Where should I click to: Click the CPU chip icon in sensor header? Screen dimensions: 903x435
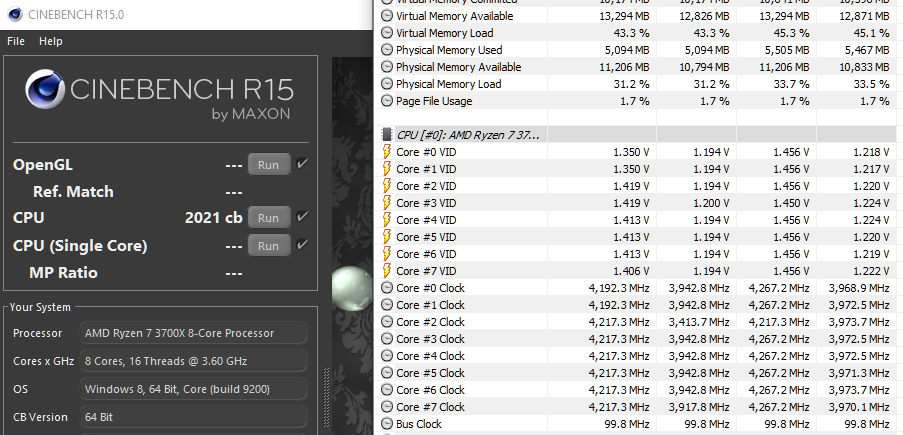click(387, 135)
